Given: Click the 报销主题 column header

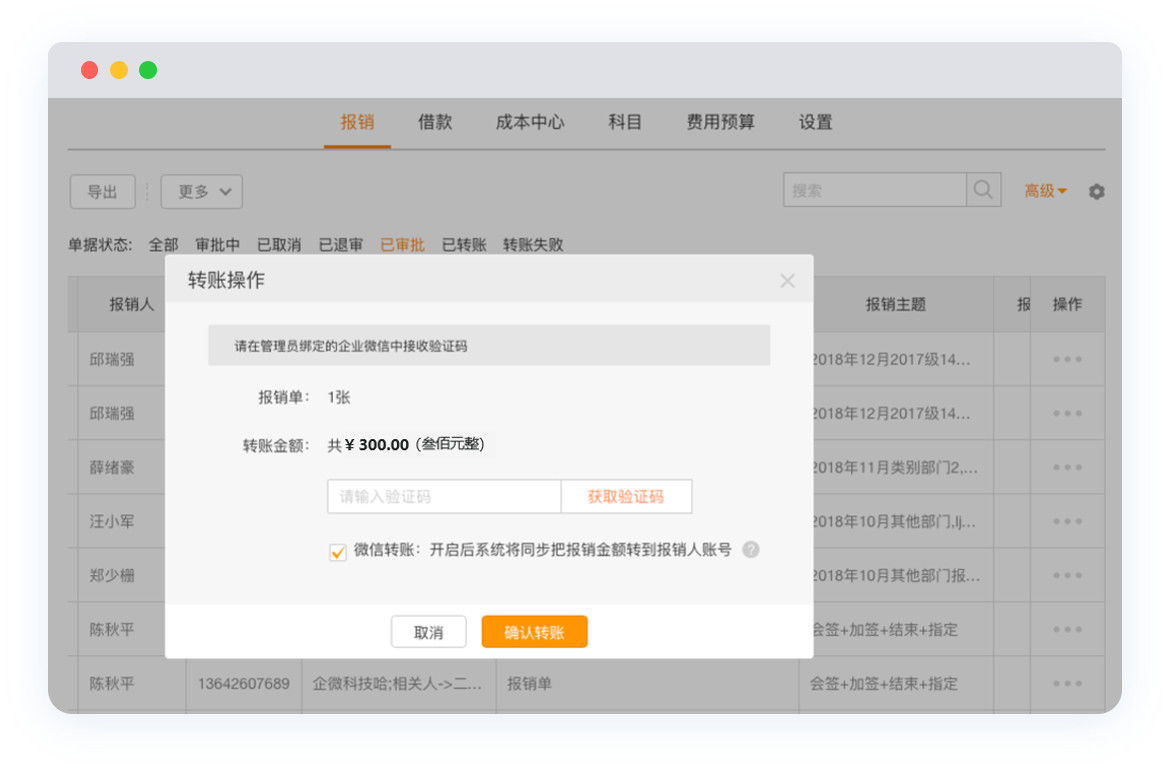Looking at the screenshot, I should point(895,304).
